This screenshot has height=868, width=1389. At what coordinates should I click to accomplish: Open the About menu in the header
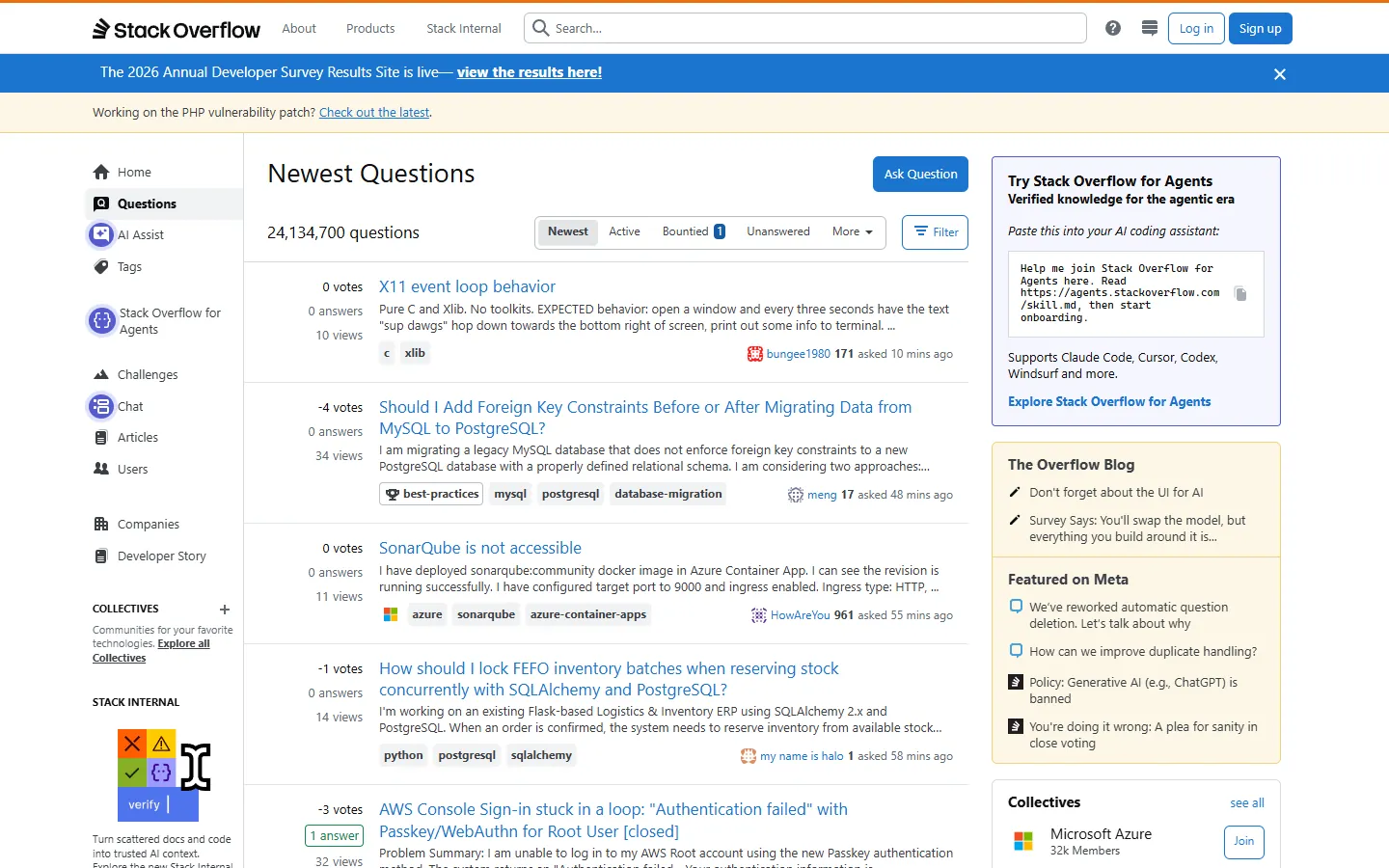299,28
